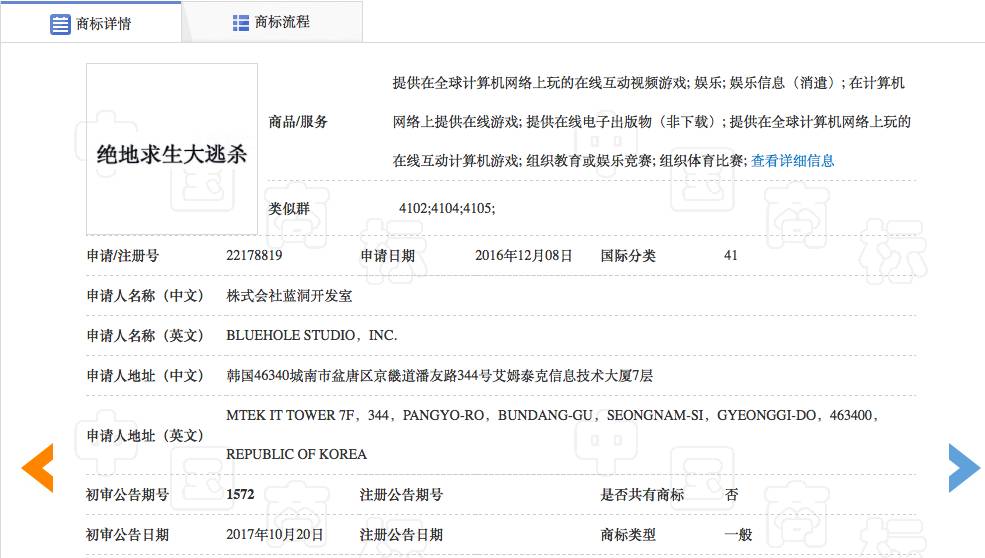This screenshot has width=985, height=558.
Task: Select the English address line MTEK IT TOWER 7F
Action: 552,415
